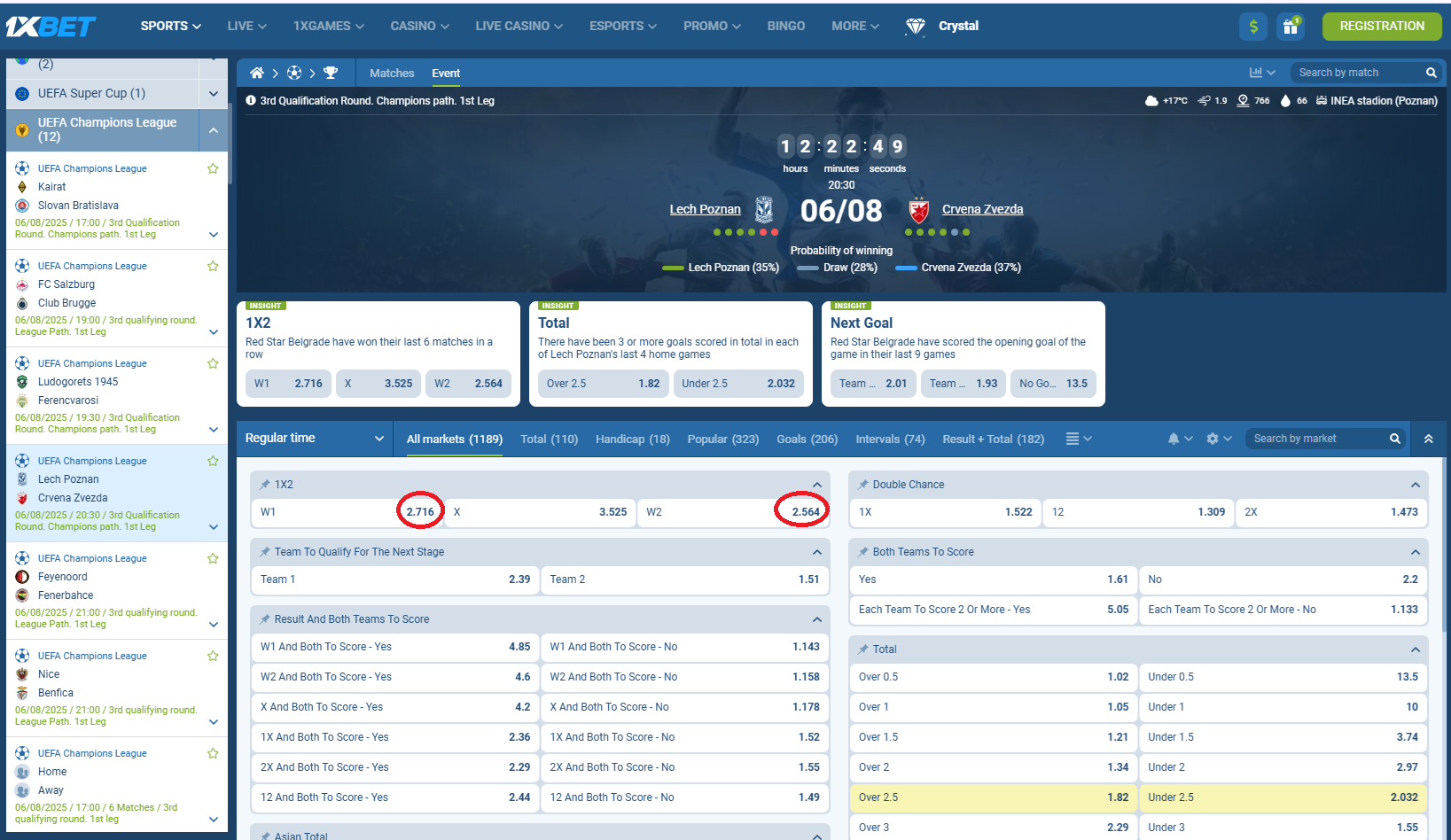Select the Total (110) tab
This screenshot has width=1451, height=840.
550,439
